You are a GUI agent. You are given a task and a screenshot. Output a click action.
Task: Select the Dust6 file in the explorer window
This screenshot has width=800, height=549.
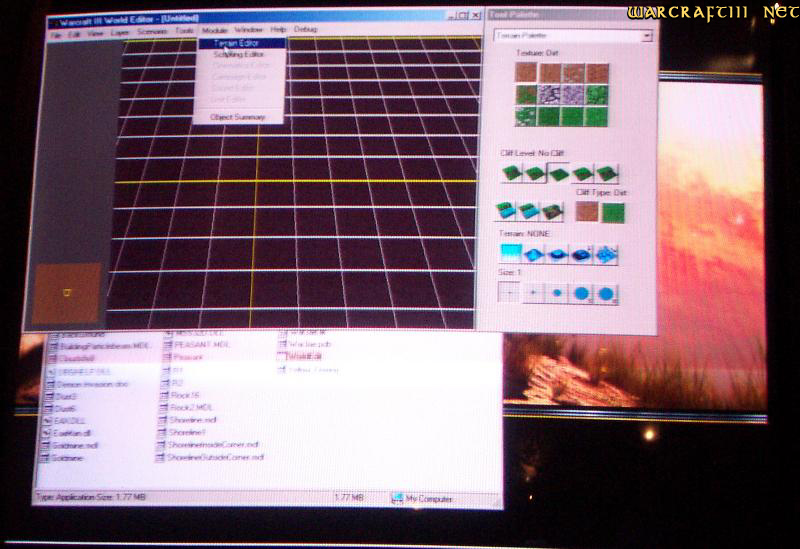click(x=60, y=409)
